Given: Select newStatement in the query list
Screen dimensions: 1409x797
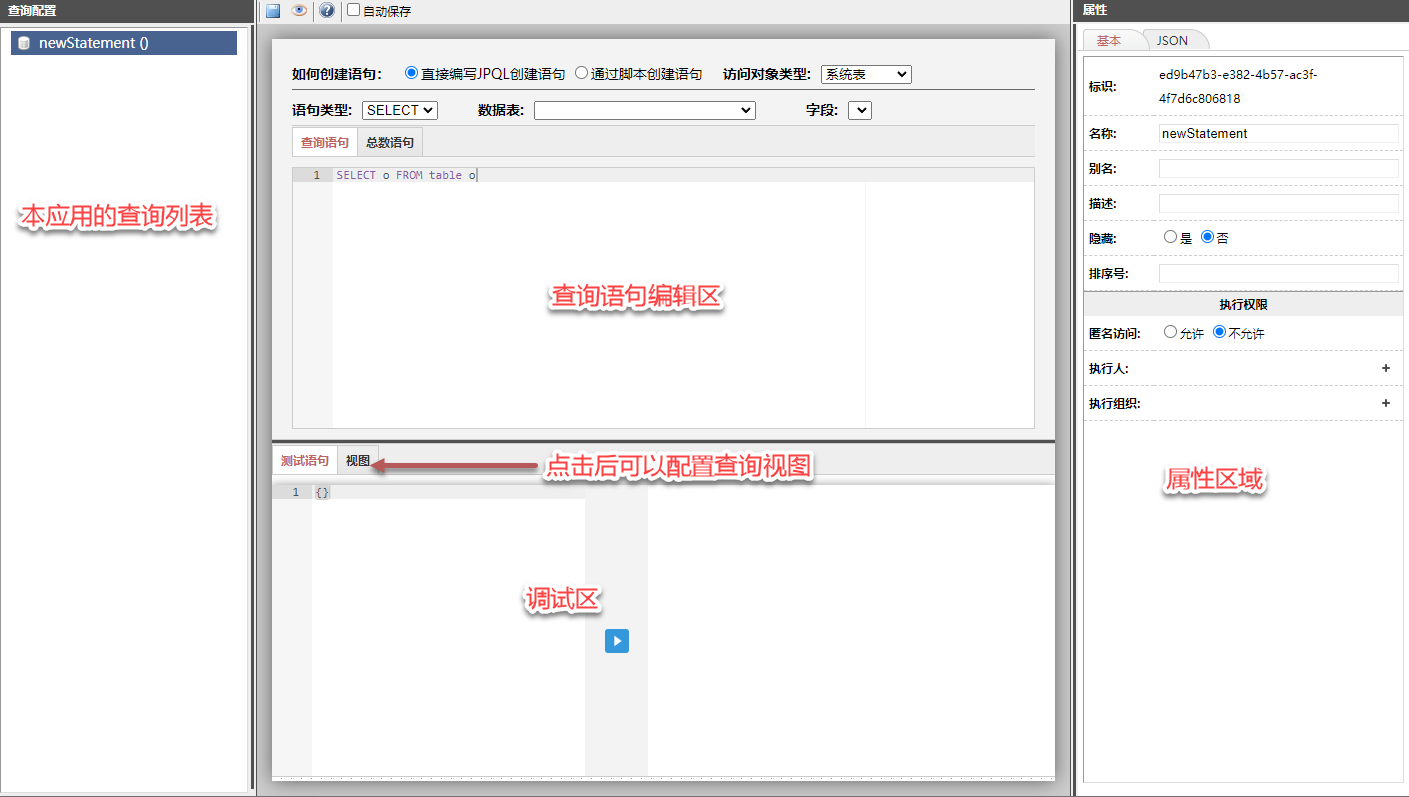Looking at the screenshot, I should coord(93,43).
